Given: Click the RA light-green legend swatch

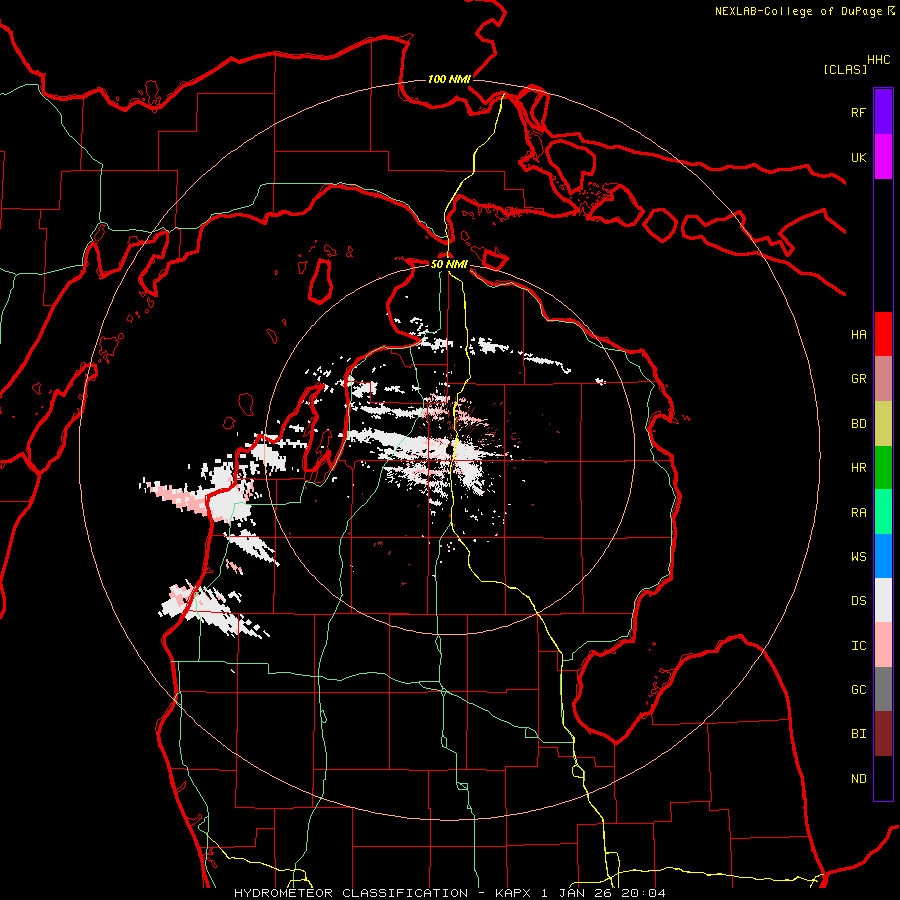Looking at the screenshot, I should click(883, 512).
